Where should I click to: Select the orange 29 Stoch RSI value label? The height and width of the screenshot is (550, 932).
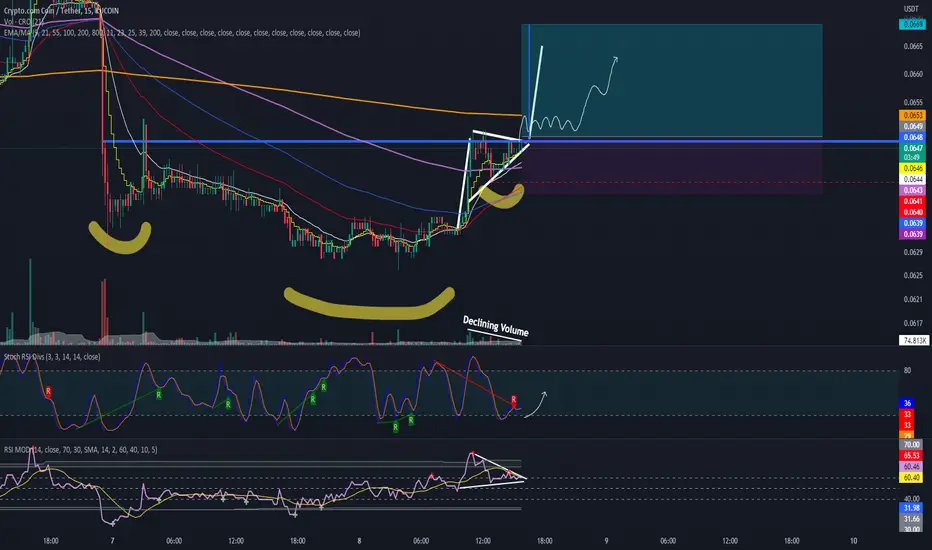(907, 436)
